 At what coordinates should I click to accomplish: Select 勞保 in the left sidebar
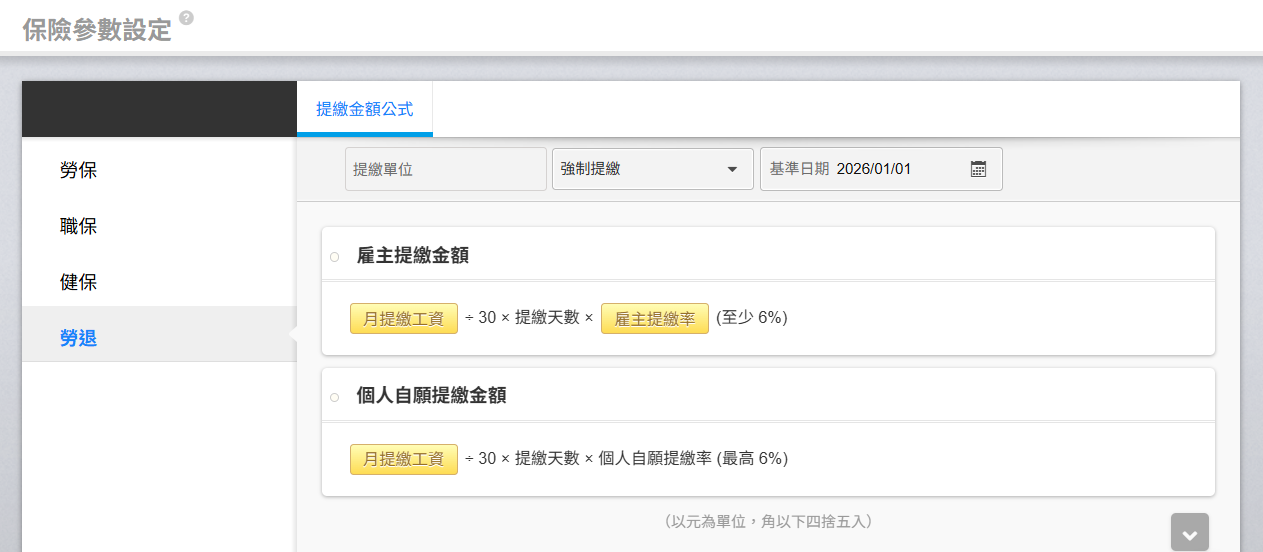point(79,170)
